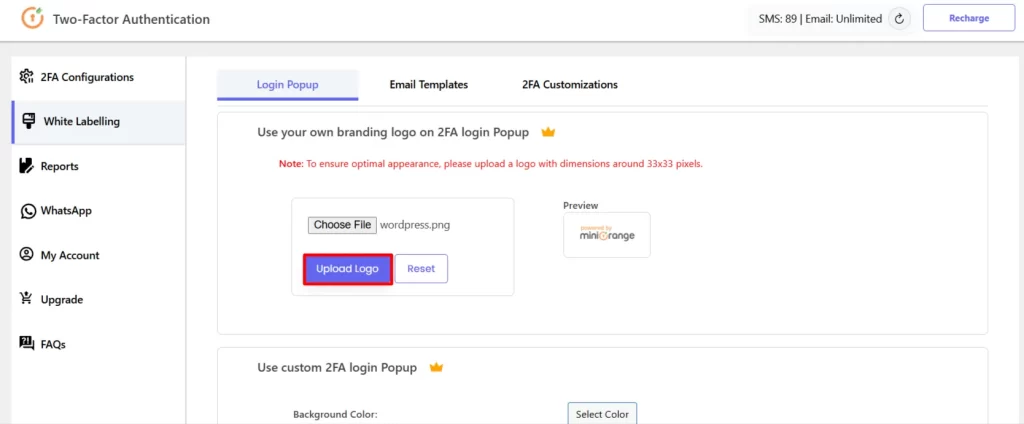Viewport: 1024px width, 424px height.
Task: Click the Recharge button
Action: coord(969,18)
